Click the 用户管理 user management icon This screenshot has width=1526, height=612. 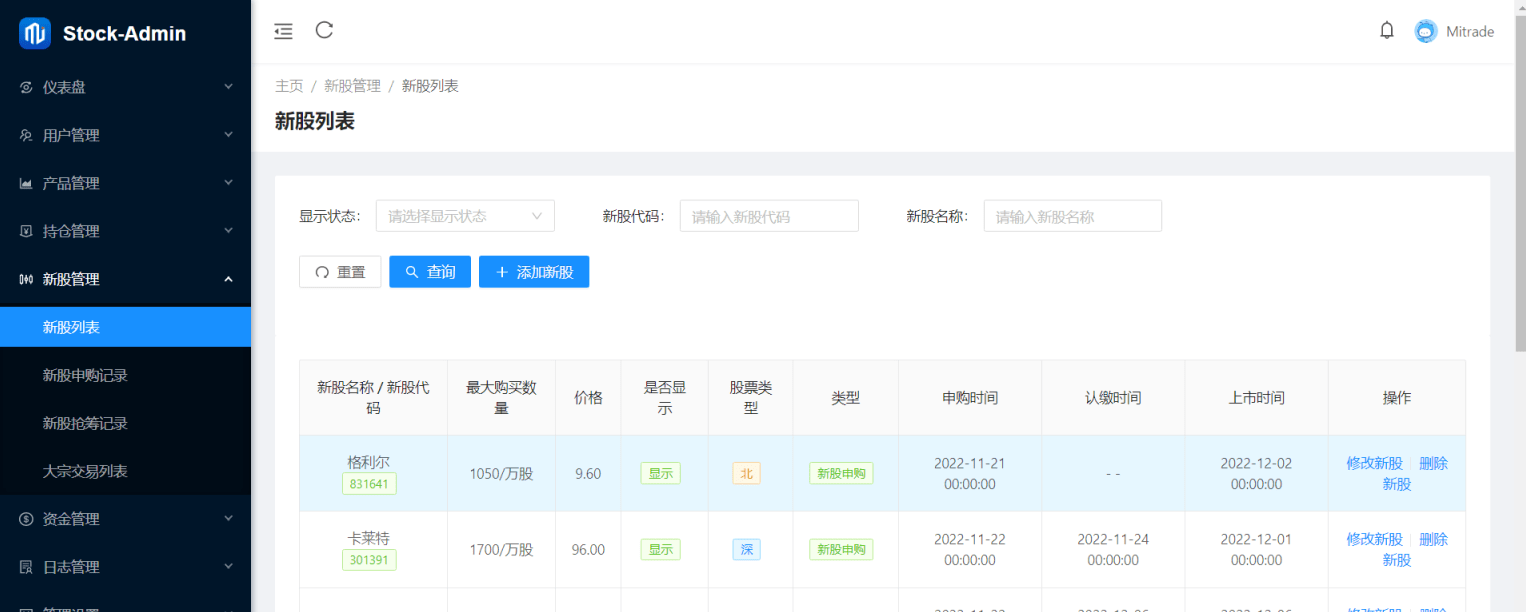click(26, 135)
